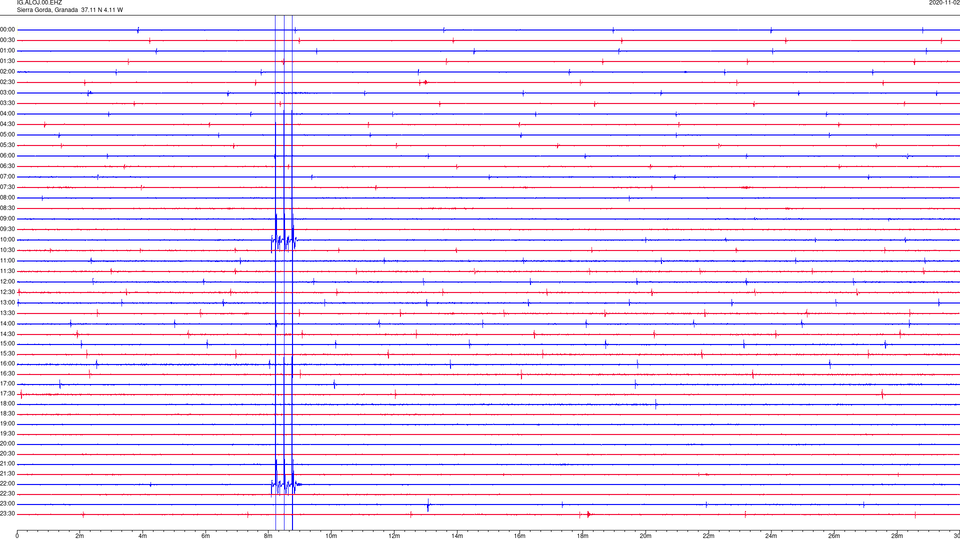Select the 03:30 trace time label

click(8, 103)
